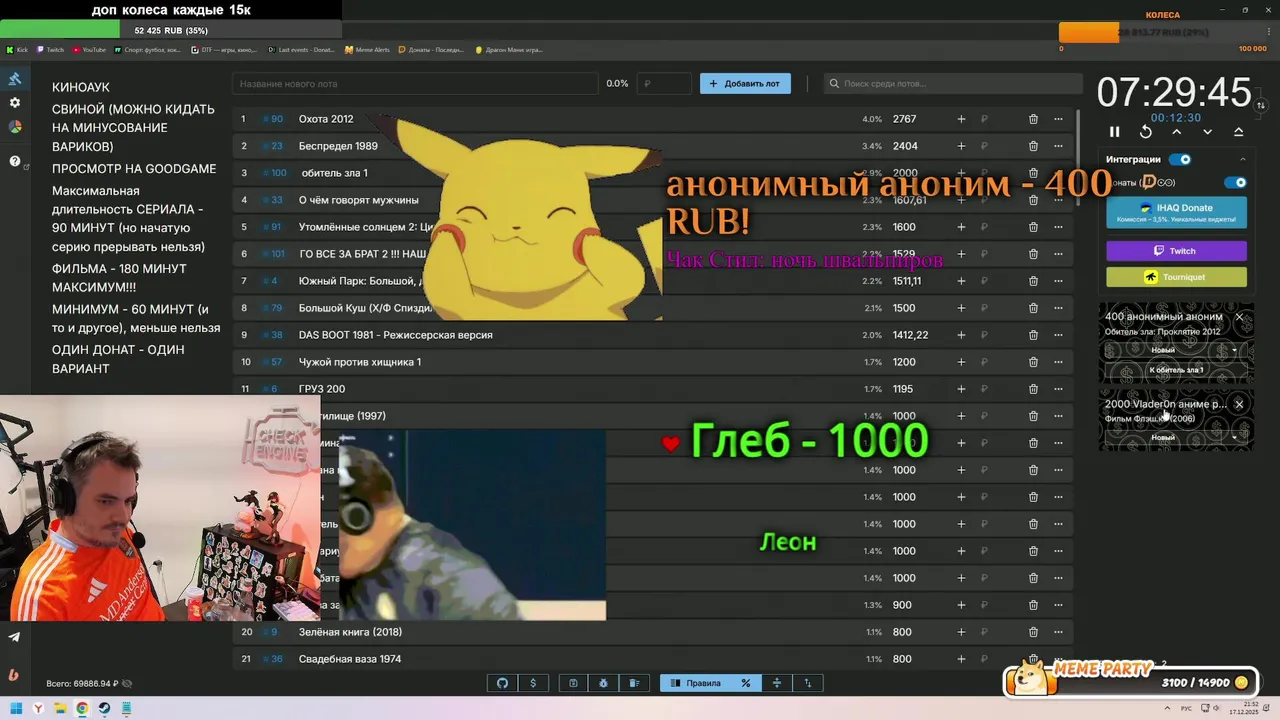Collapse the Интеграции panel chevron
Image resolution: width=1280 pixels, height=720 pixels.
pyautogui.click(x=1243, y=159)
